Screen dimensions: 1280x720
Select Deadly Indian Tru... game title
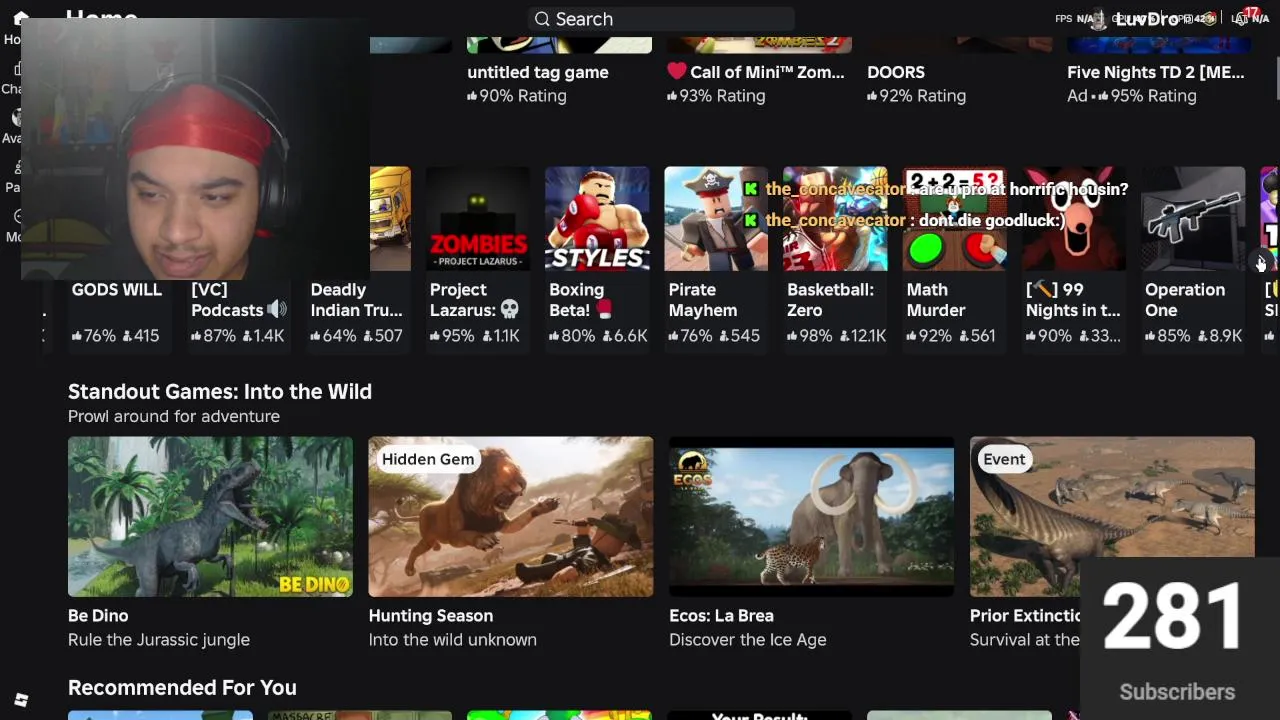coord(356,300)
